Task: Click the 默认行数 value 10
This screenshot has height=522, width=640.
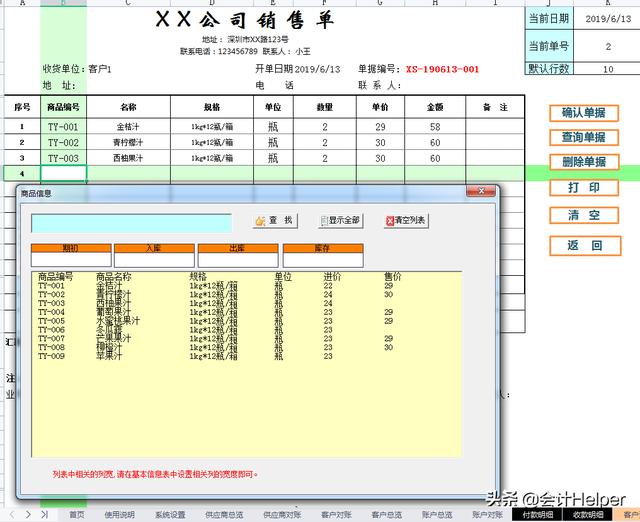Action: [608, 69]
